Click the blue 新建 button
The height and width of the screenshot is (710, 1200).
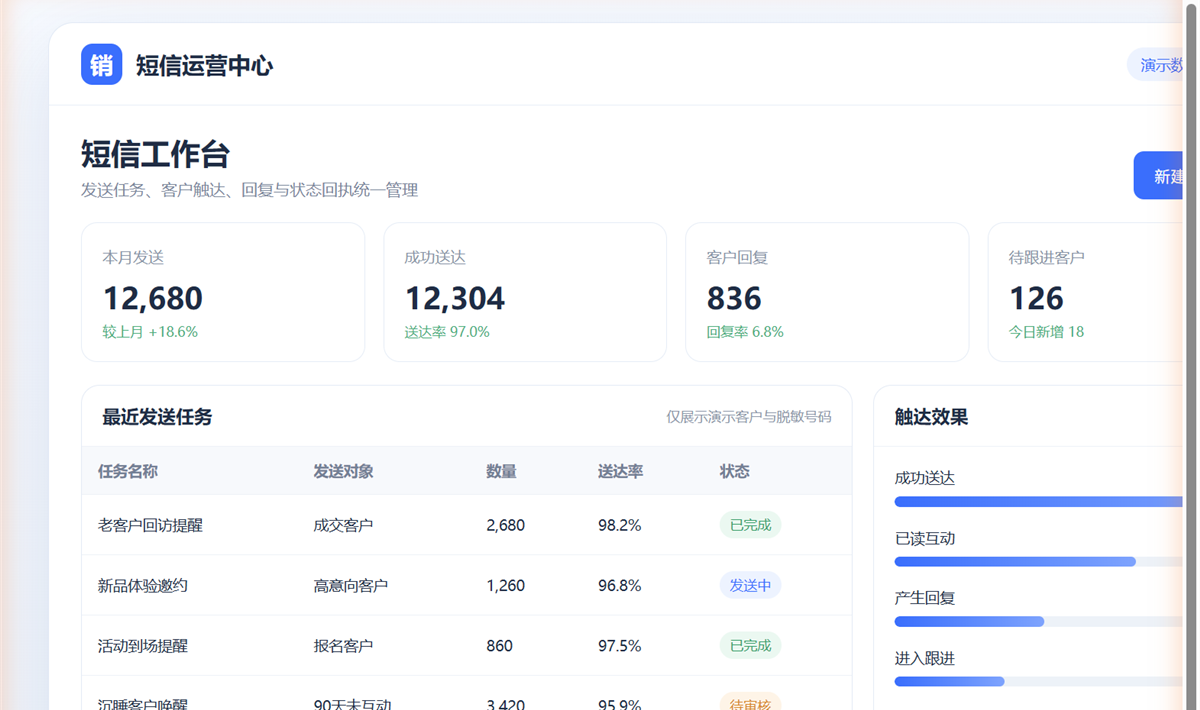tap(1159, 176)
